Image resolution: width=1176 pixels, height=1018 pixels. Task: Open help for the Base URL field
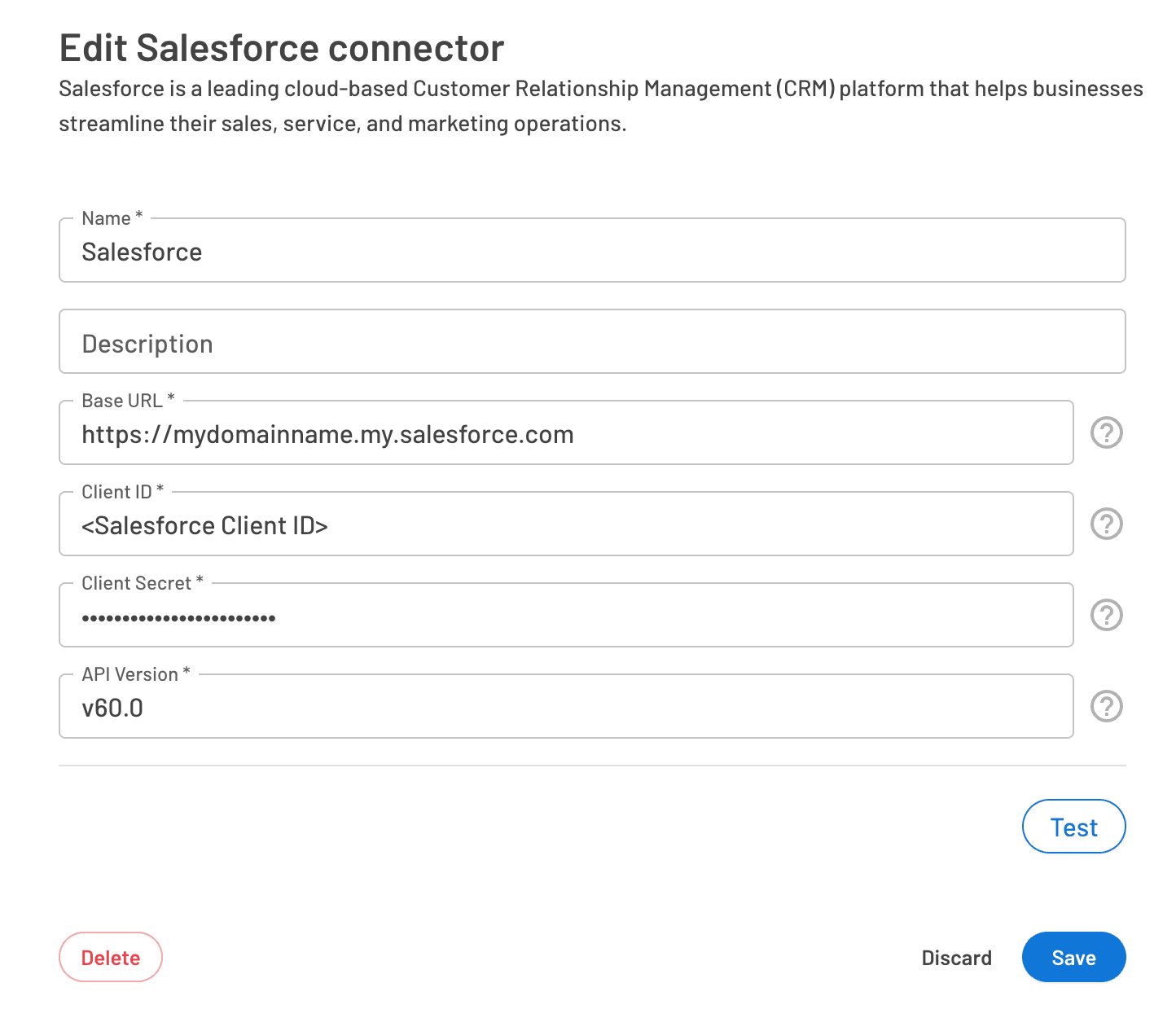[x=1106, y=432]
